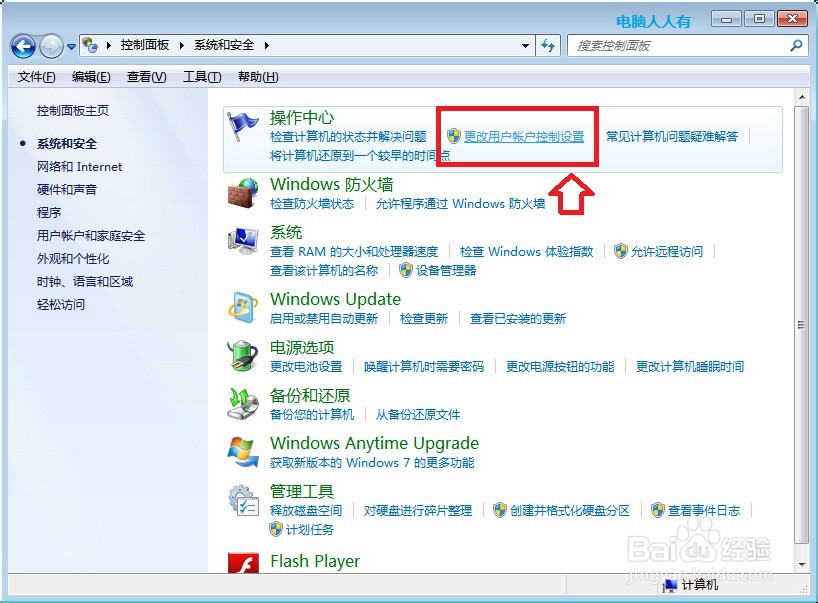This screenshot has height=603, width=818.
Task: Open the 电源选项 heading link
Action: tap(302, 347)
